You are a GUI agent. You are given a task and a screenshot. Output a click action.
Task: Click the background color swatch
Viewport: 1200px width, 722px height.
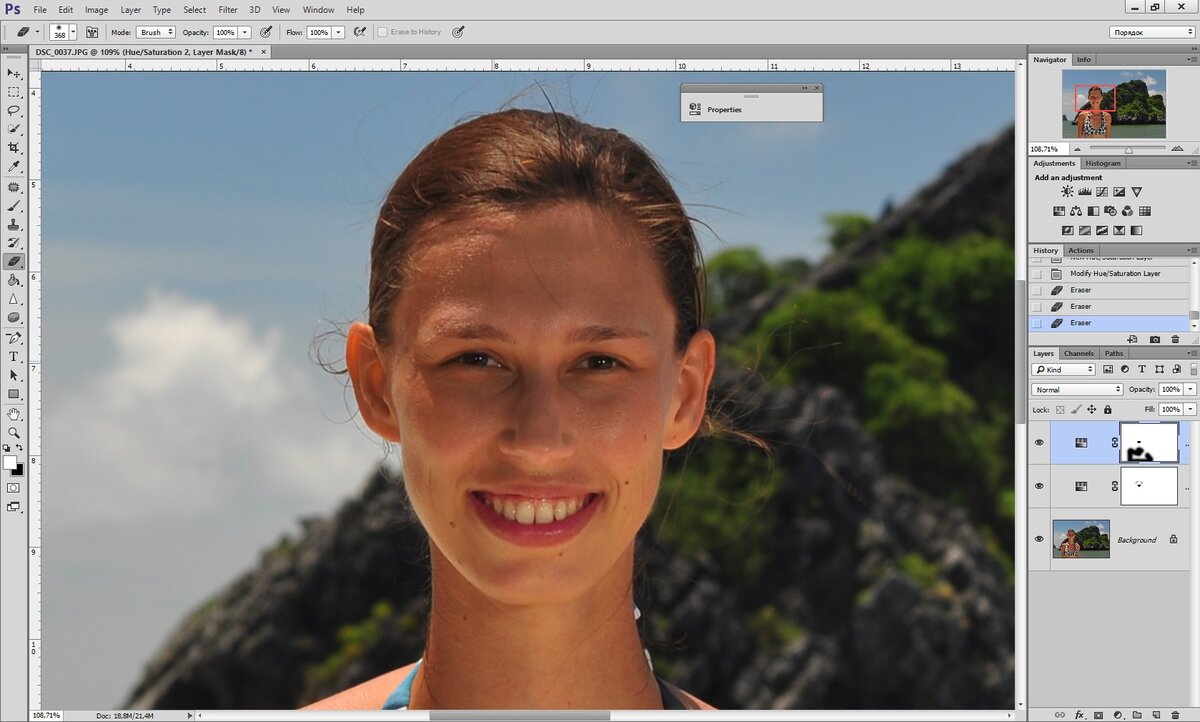tap(18, 469)
